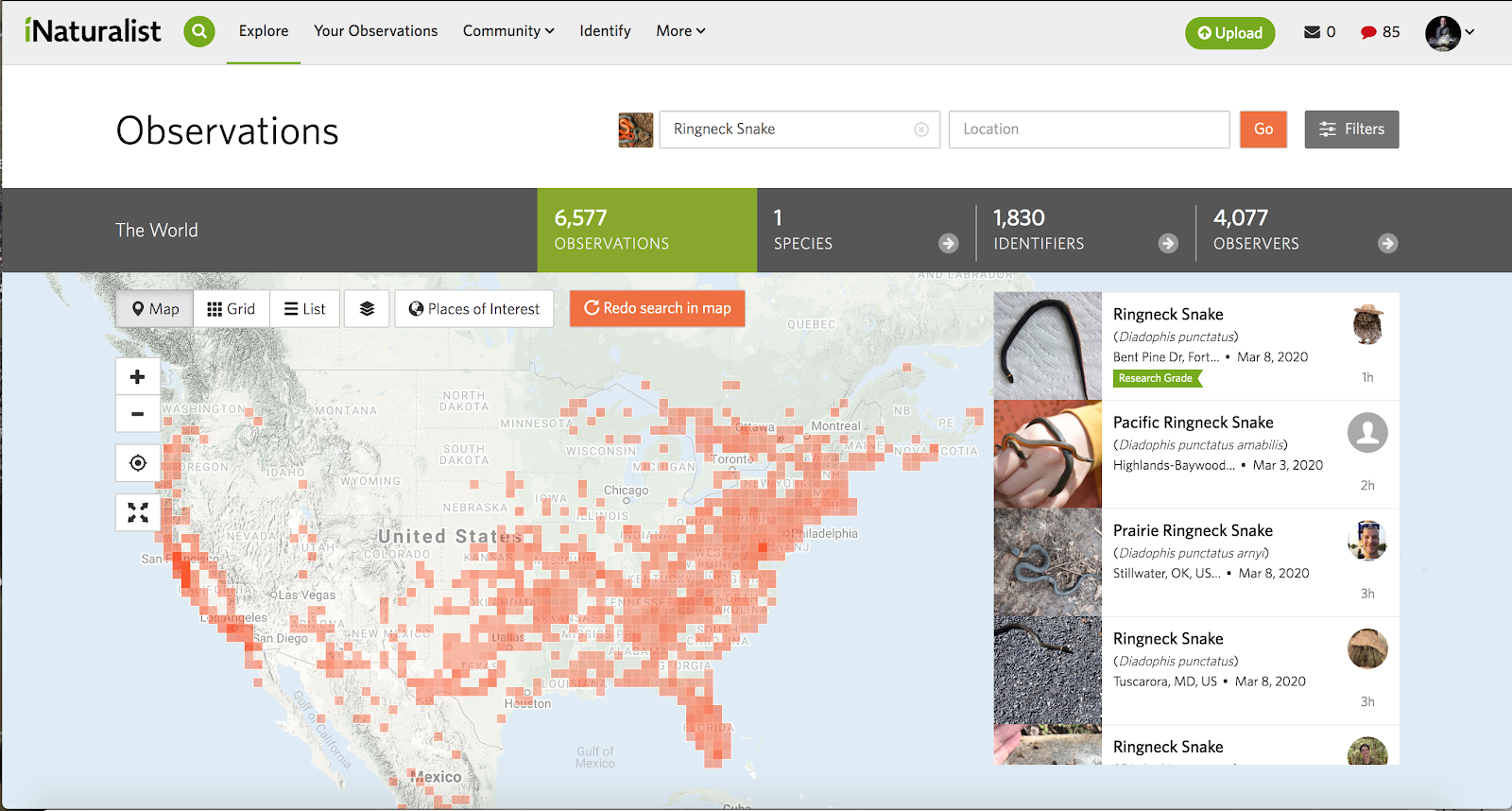Toggle full screen map view
Screen dimensions: 1512x811
pyautogui.click(x=138, y=512)
